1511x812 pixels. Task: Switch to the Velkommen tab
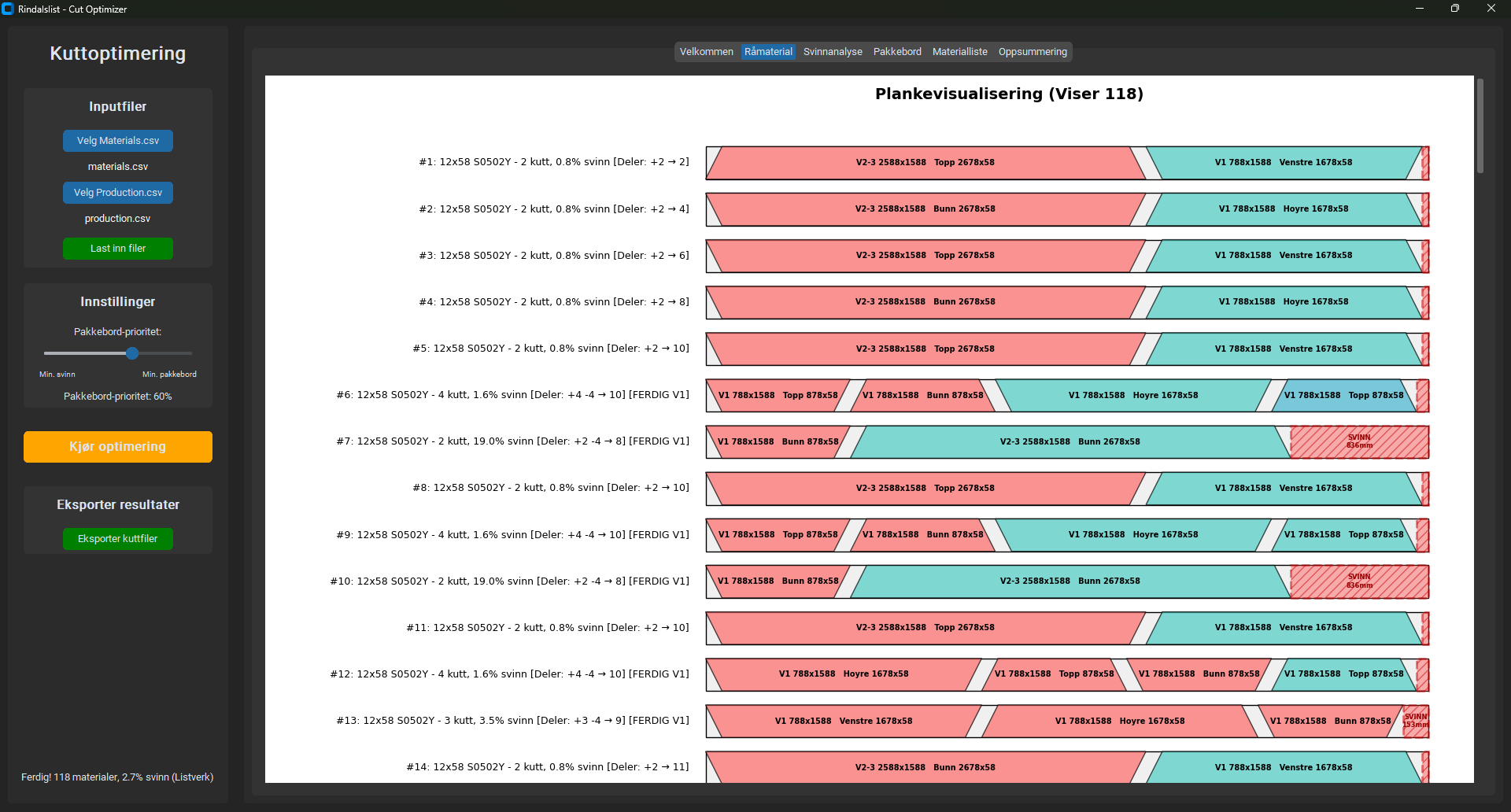point(706,51)
